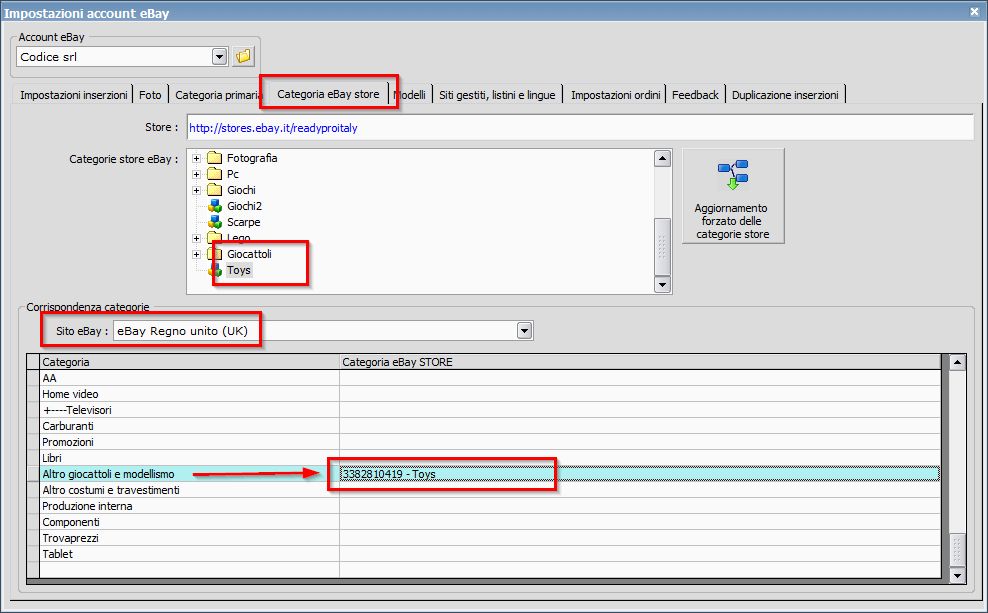Image resolution: width=988 pixels, height=613 pixels.
Task: Click the Store URL input field
Action: [580, 127]
